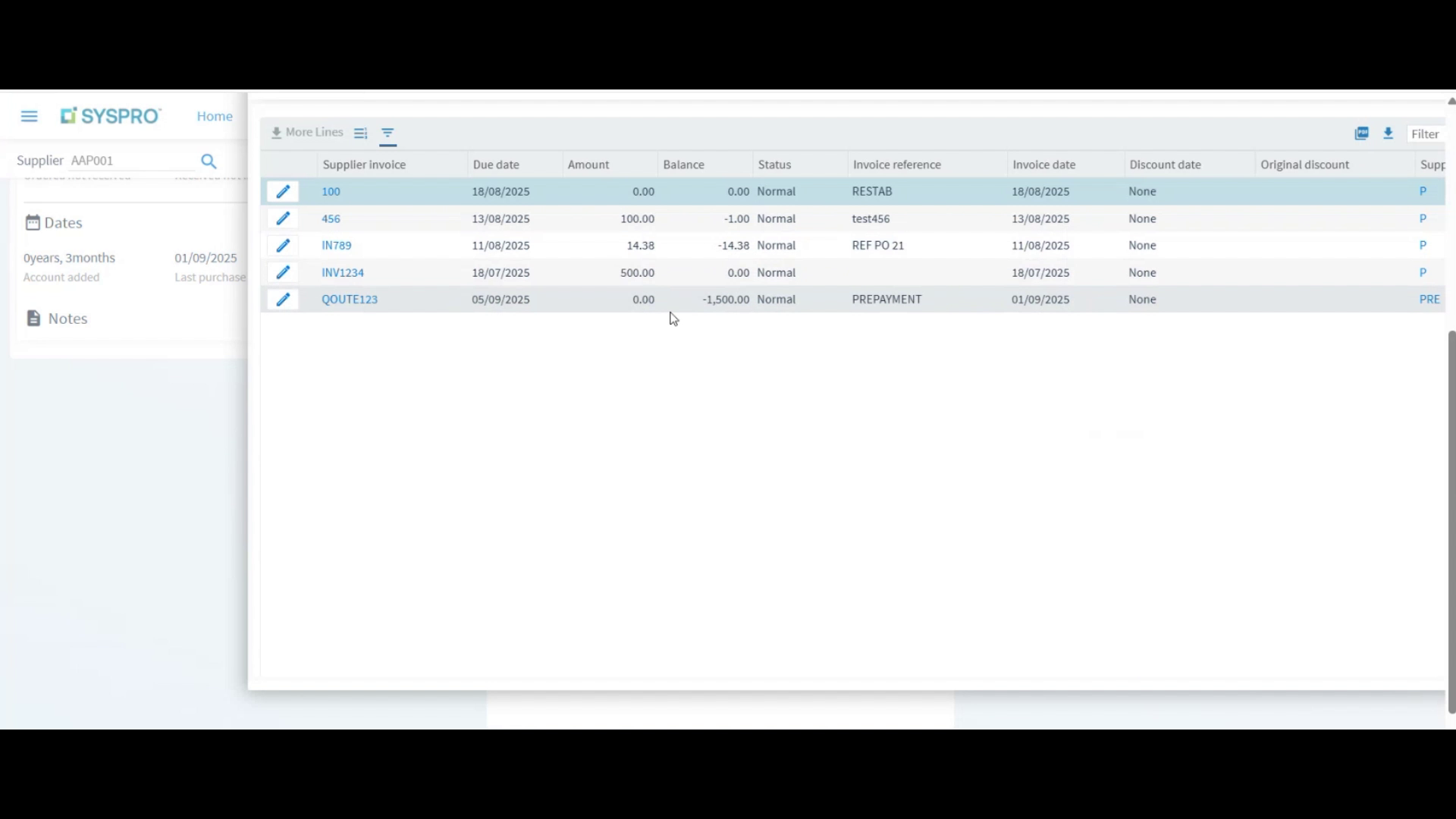Image resolution: width=1456 pixels, height=819 pixels.
Task: Edit the QOUTE123 row using its pencil icon
Action: [x=282, y=299]
